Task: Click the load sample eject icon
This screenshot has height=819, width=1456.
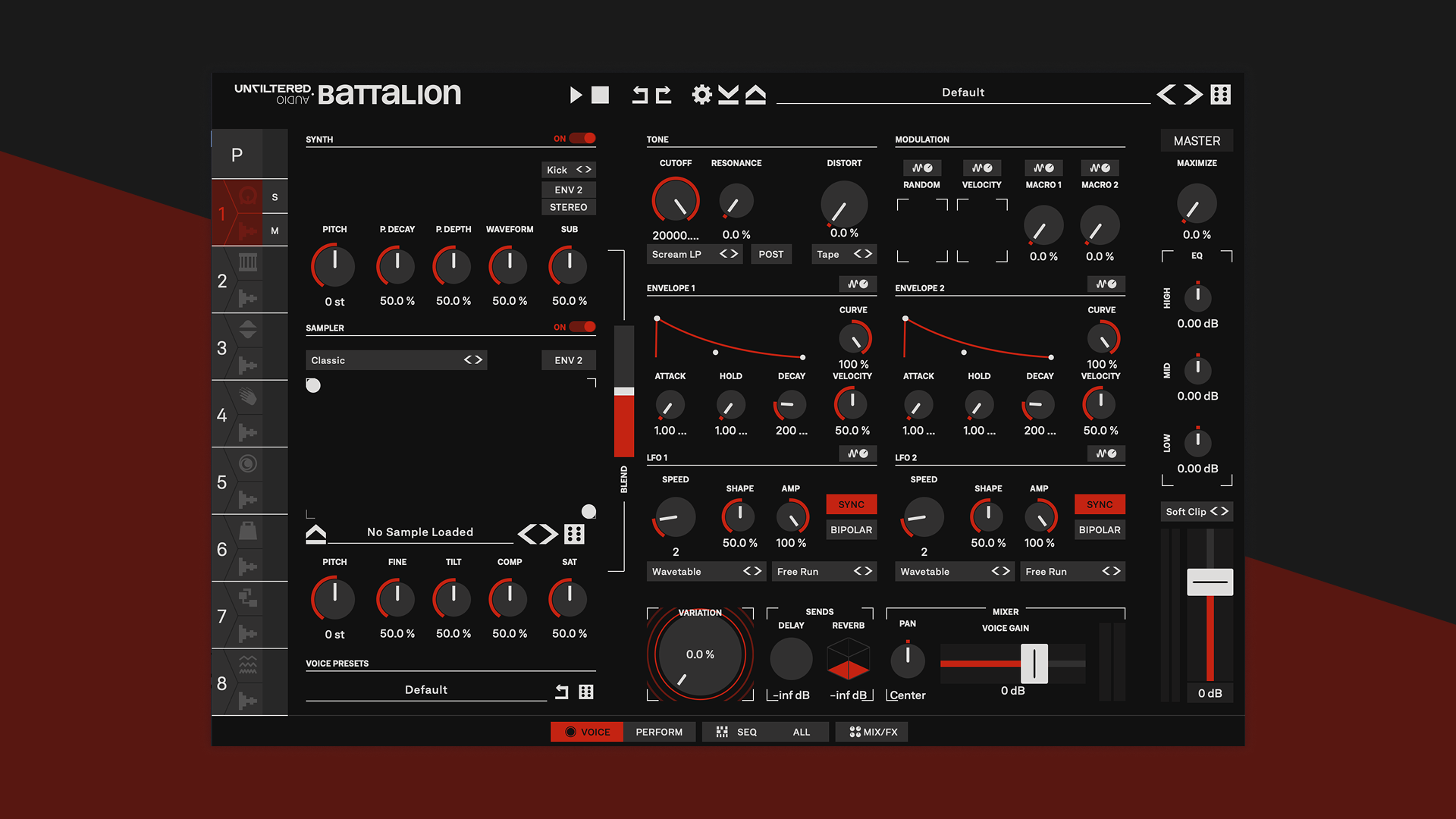Action: click(315, 534)
